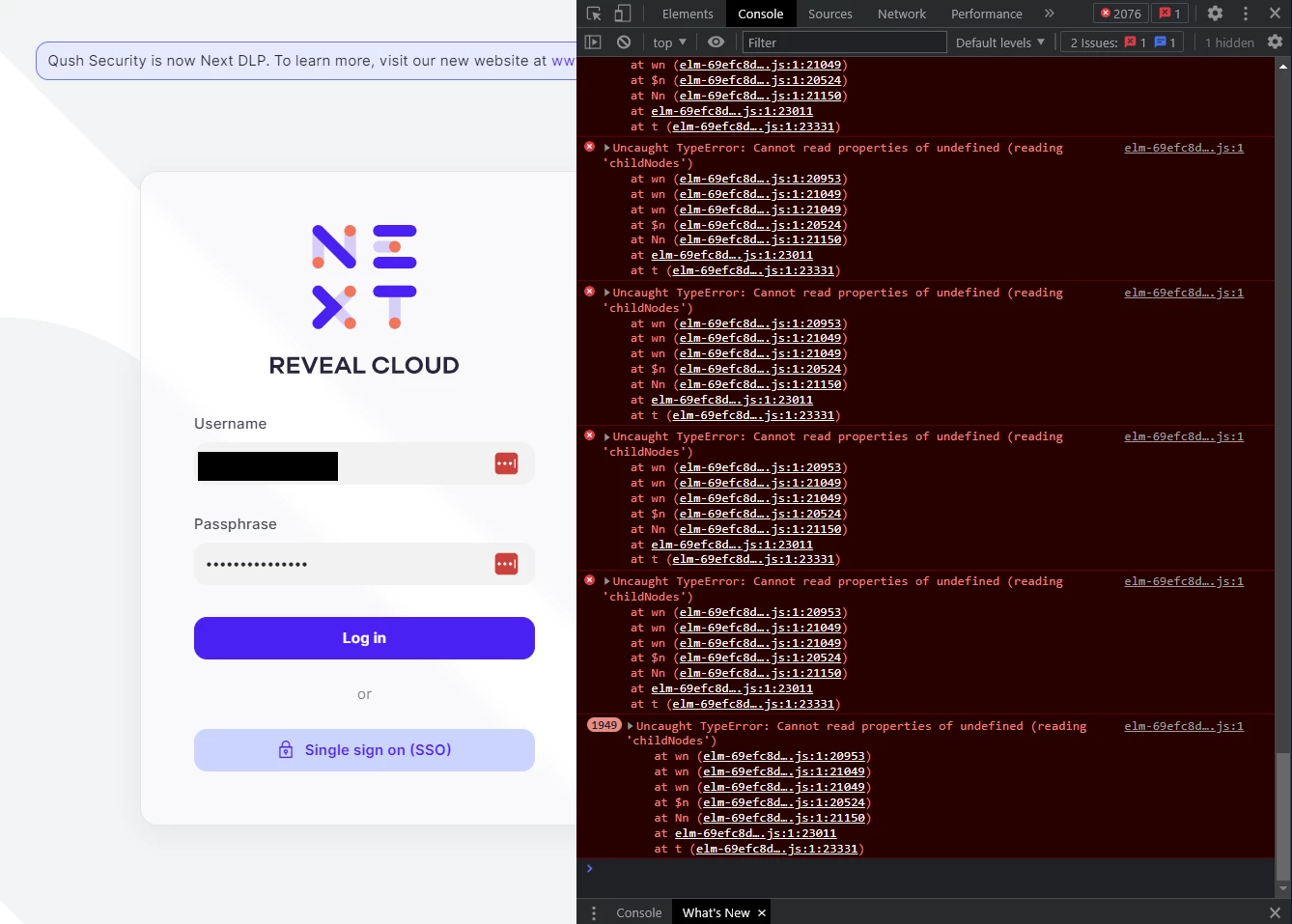Clear console with the clear icon
1292x924 pixels.
tap(624, 42)
